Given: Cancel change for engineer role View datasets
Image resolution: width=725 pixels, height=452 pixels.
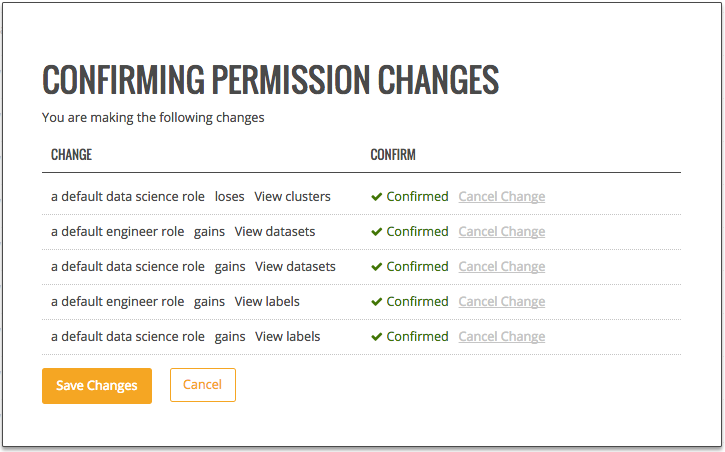Looking at the screenshot, I should [501, 232].
